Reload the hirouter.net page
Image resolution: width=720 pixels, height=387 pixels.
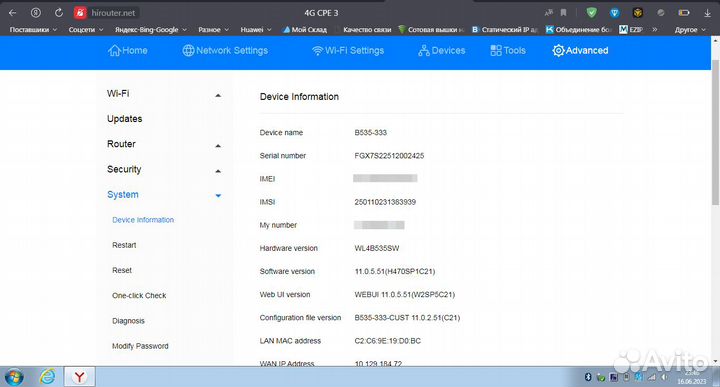(x=59, y=13)
